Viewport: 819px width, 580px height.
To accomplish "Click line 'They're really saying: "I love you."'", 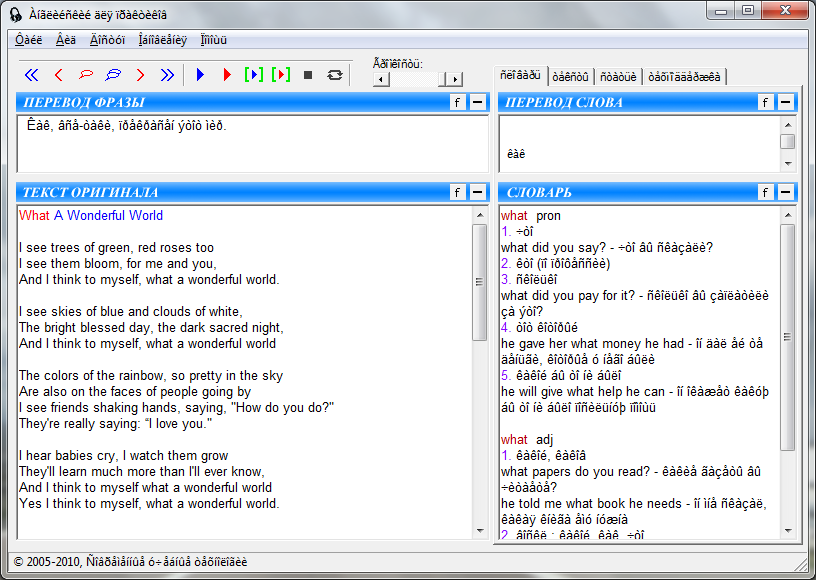I will (x=115, y=424).
